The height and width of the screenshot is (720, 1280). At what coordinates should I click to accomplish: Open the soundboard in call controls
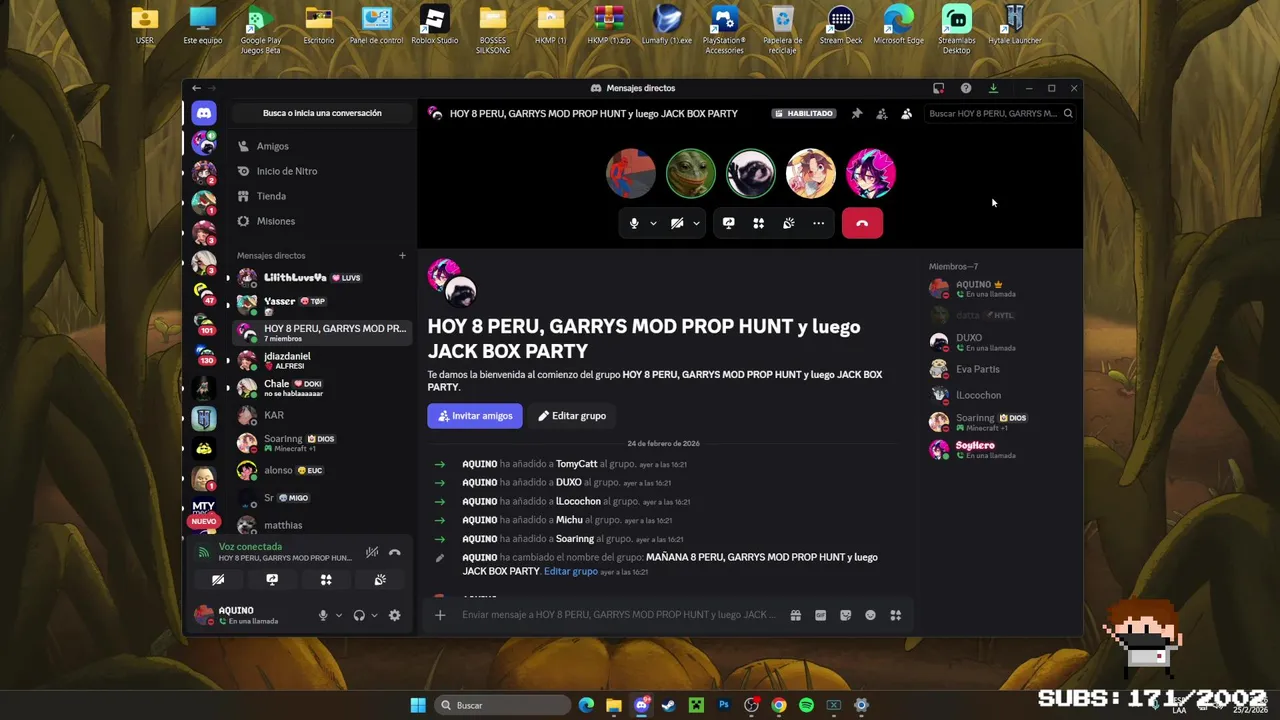(x=788, y=223)
